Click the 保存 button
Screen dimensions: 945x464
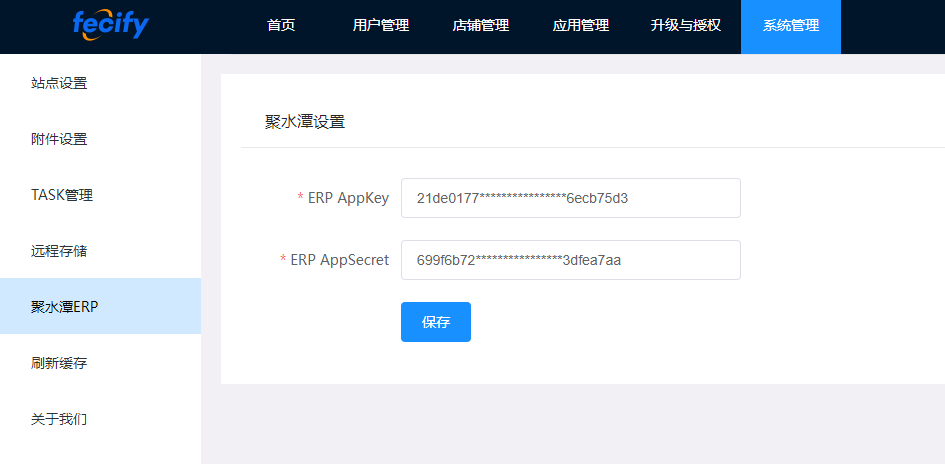tap(436, 322)
